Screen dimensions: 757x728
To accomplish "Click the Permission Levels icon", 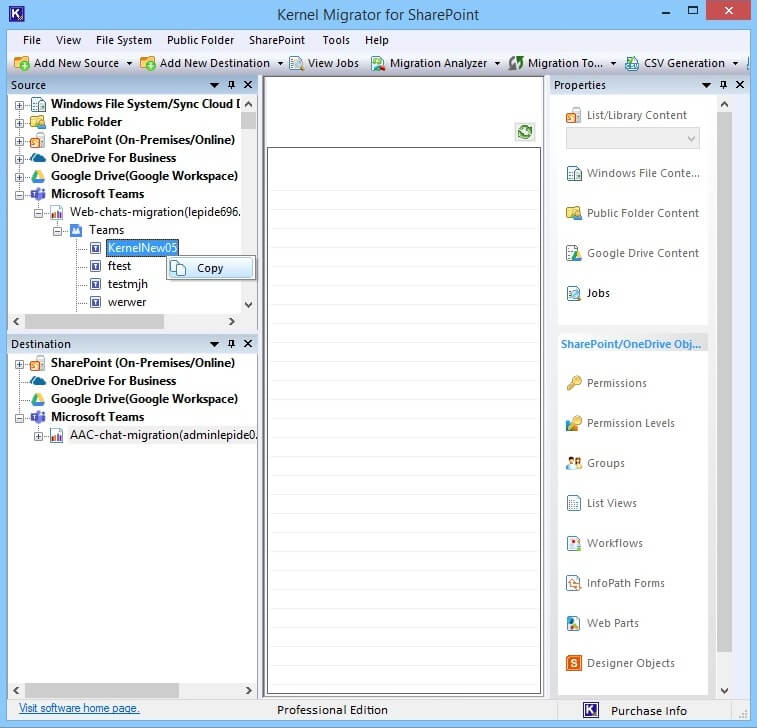I will [x=574, y=423].
